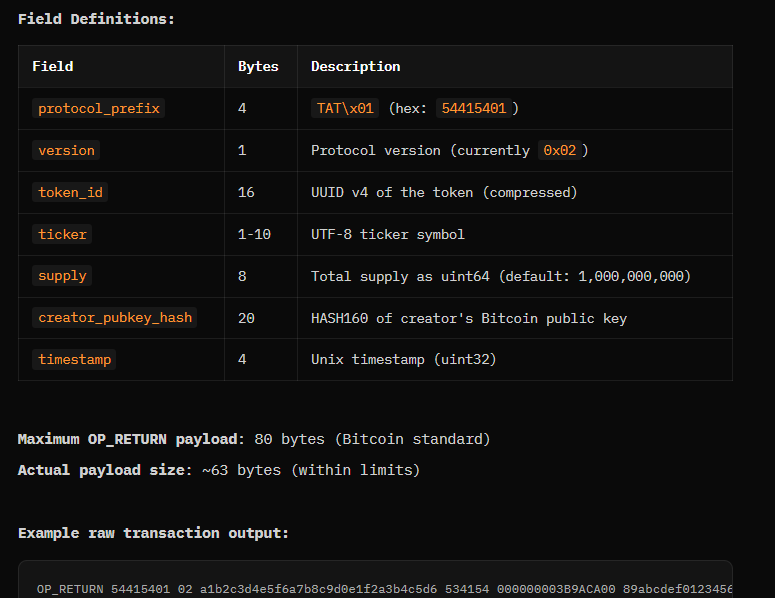Screen dimensions: 775x598
Task: Click the Description column header
Action: click(x=355, y=66)
